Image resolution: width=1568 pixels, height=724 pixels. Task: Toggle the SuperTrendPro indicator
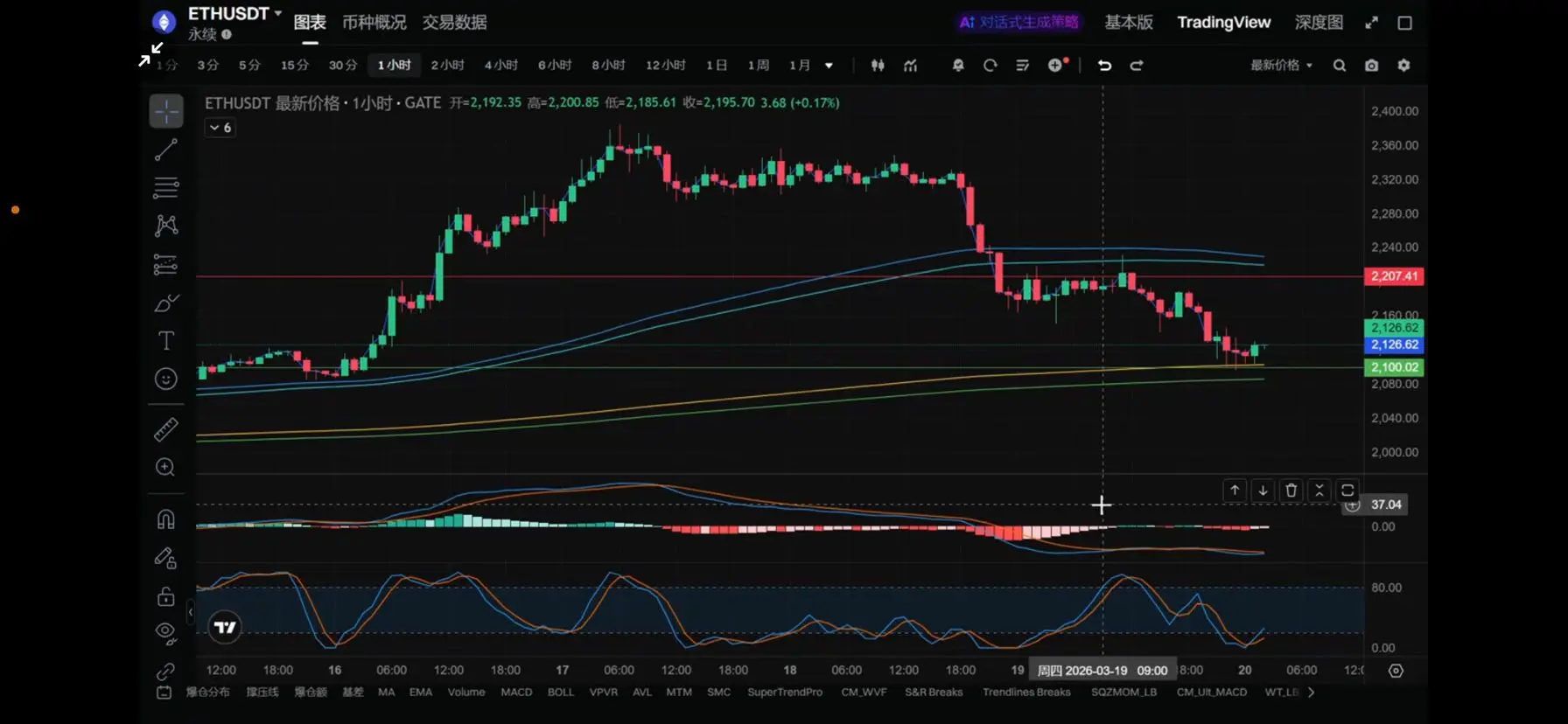tap(785, 693)
